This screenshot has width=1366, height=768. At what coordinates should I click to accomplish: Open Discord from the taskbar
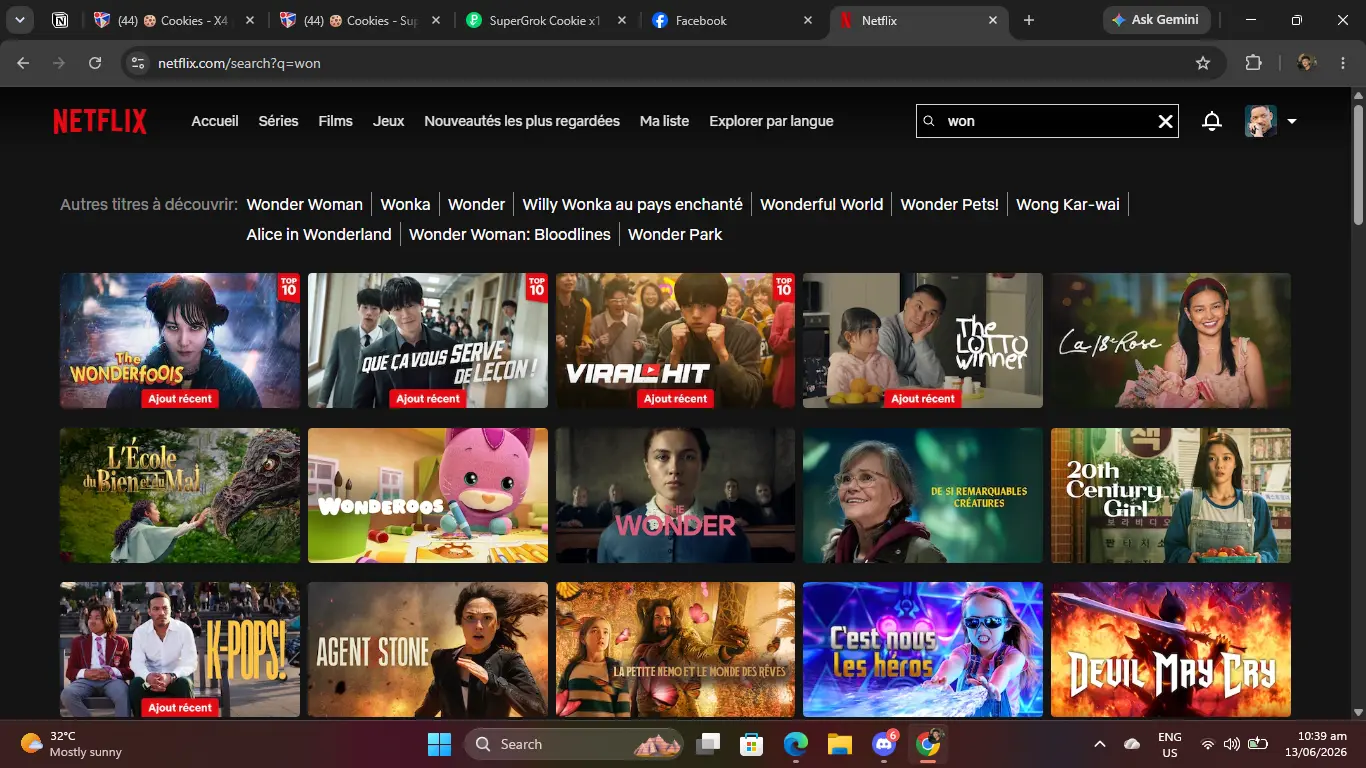pyautogui.click(x=883, y=744)
